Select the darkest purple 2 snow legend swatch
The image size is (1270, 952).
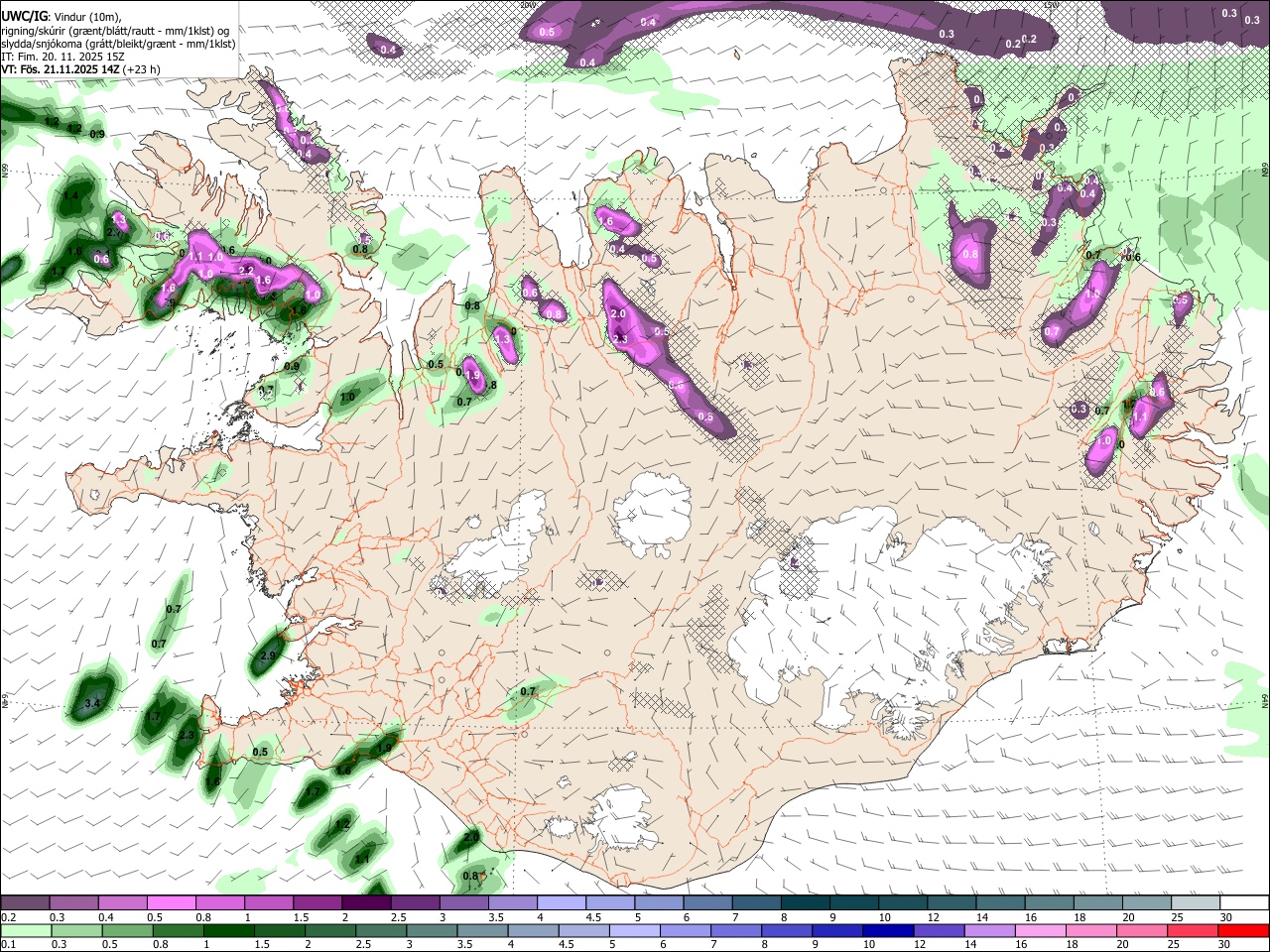click(366, 903)
